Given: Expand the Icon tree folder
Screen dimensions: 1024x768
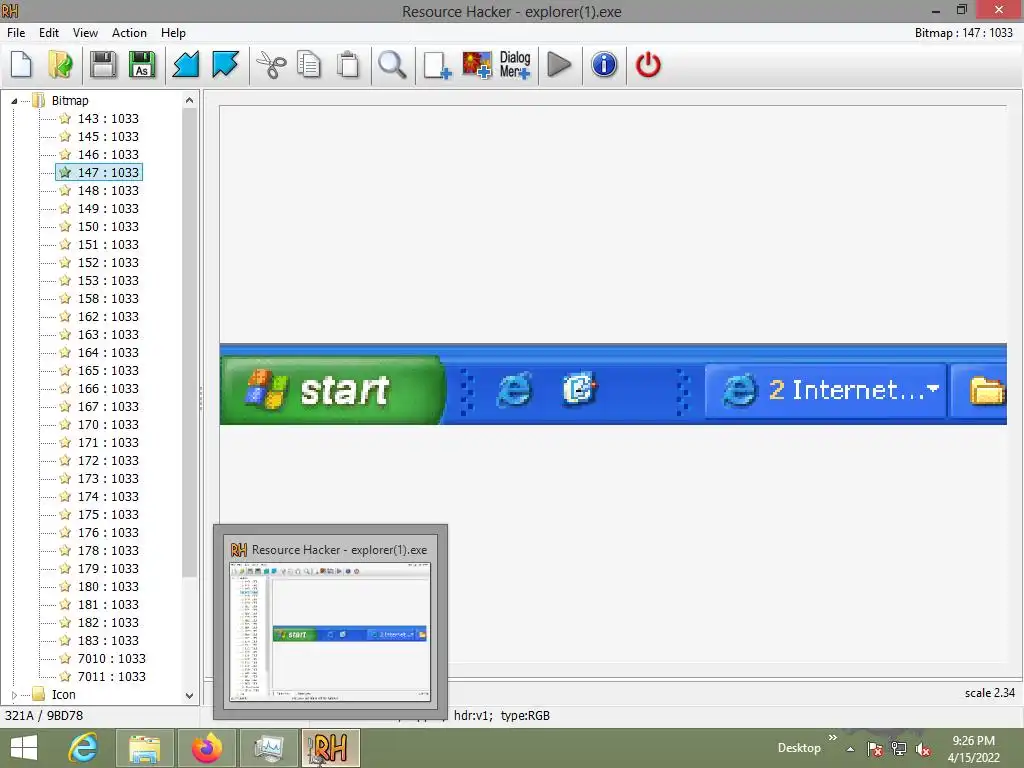Looking at the screenshot, I should coord(14,695).
